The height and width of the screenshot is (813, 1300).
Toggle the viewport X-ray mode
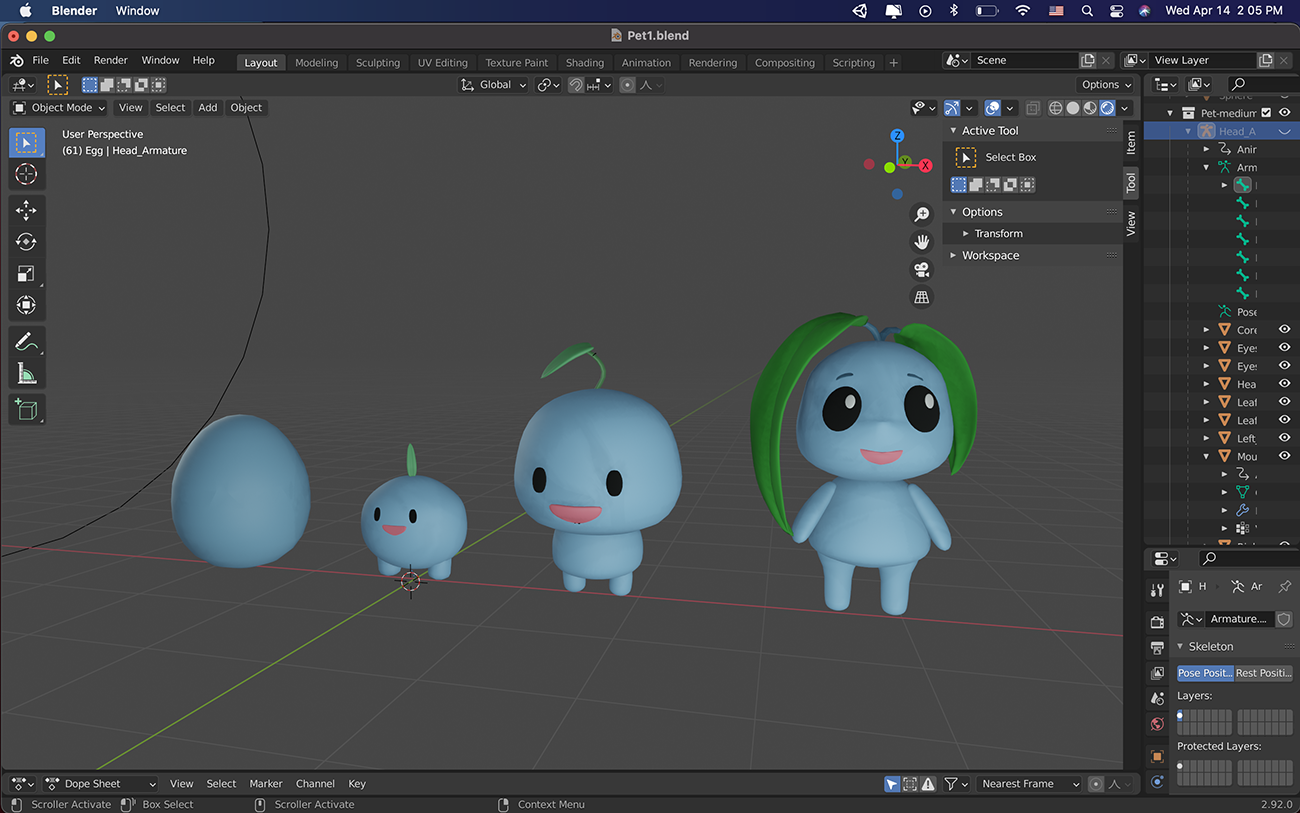tap(1033, 108)
